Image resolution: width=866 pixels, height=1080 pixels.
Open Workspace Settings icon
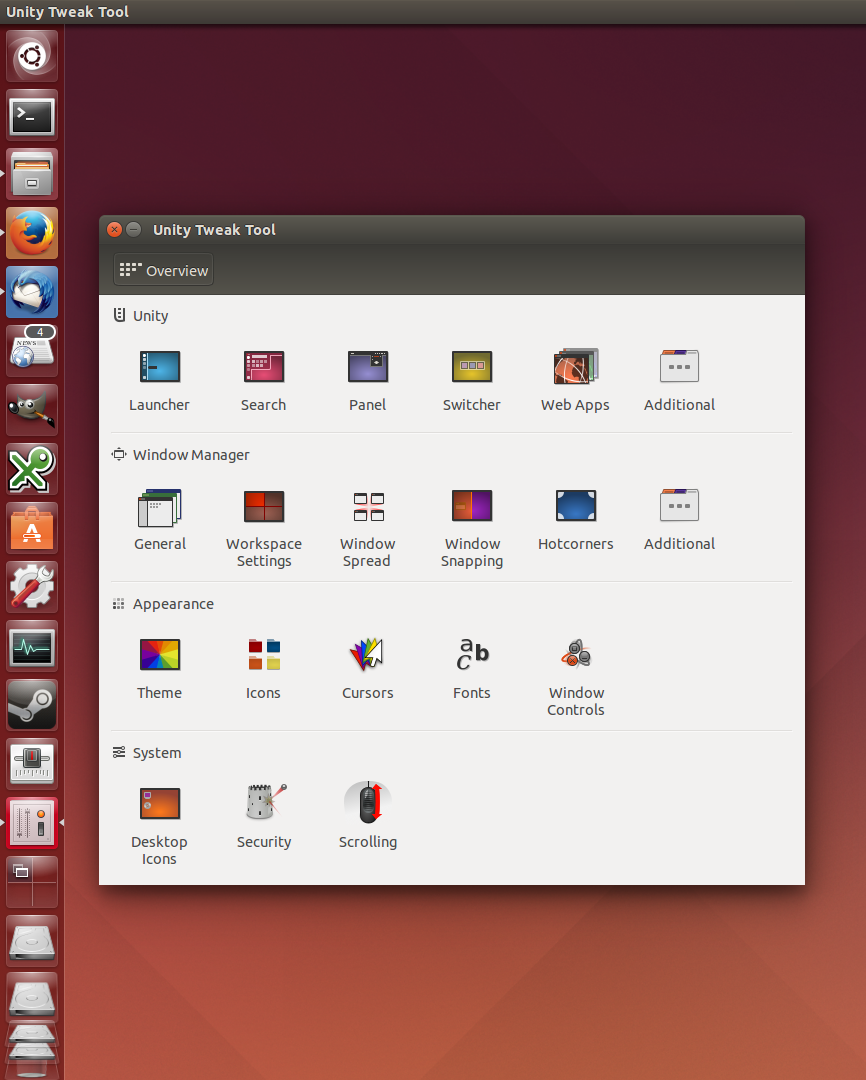tap(264, 507)
